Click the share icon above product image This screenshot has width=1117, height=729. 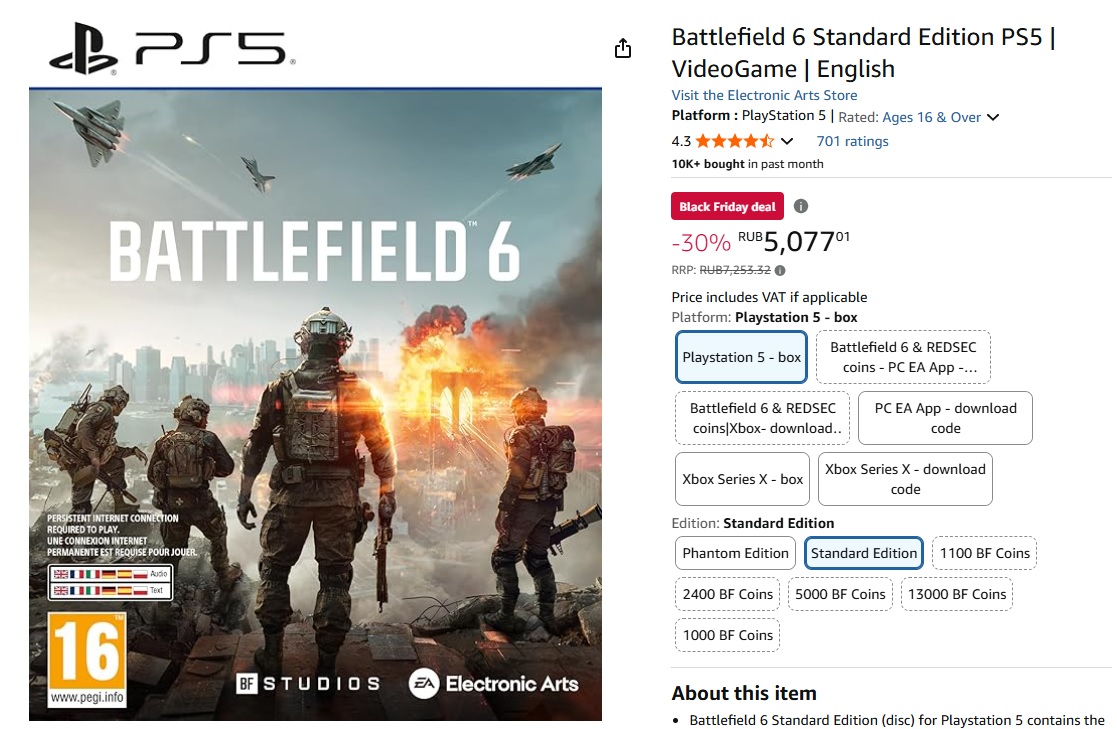[623, 48]
